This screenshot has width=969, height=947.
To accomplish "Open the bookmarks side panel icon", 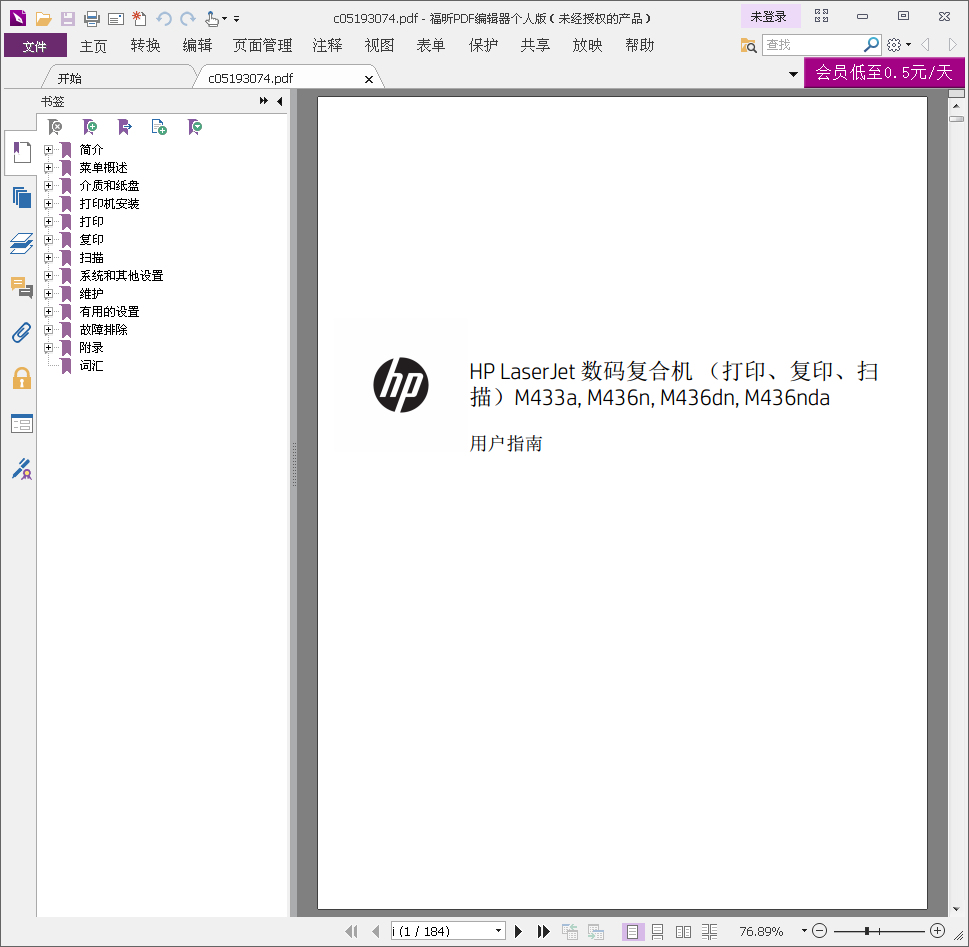I will coord(22,152).
